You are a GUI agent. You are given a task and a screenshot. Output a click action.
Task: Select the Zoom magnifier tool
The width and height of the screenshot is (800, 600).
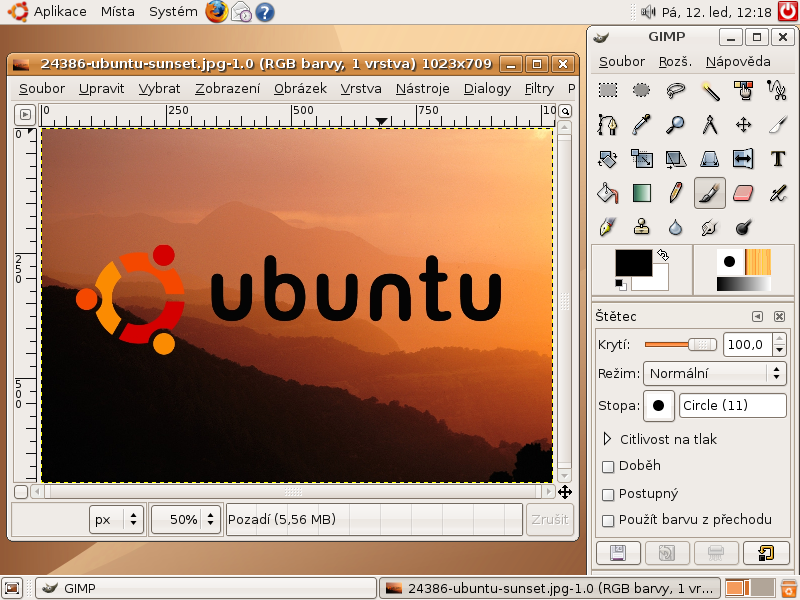(676, 125)
